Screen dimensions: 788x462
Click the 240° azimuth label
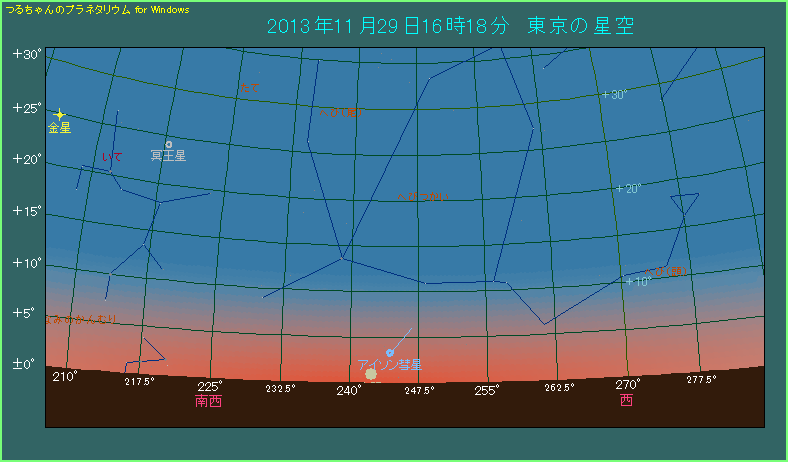click(x=348, y=390)
